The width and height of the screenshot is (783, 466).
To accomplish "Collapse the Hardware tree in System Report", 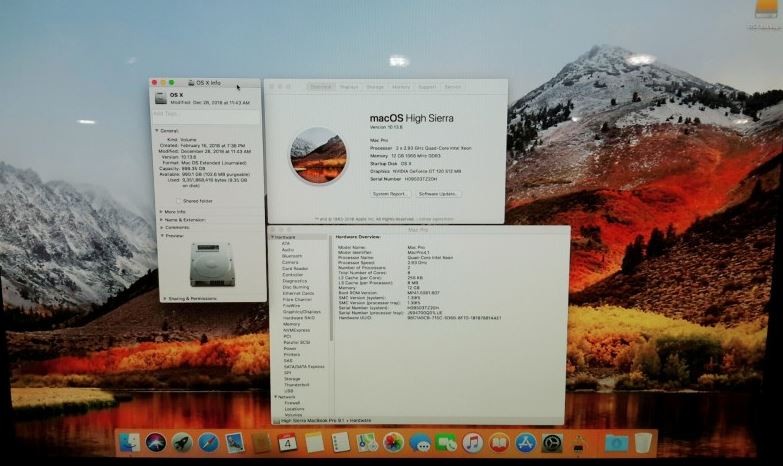I will (x=273, y=237).
